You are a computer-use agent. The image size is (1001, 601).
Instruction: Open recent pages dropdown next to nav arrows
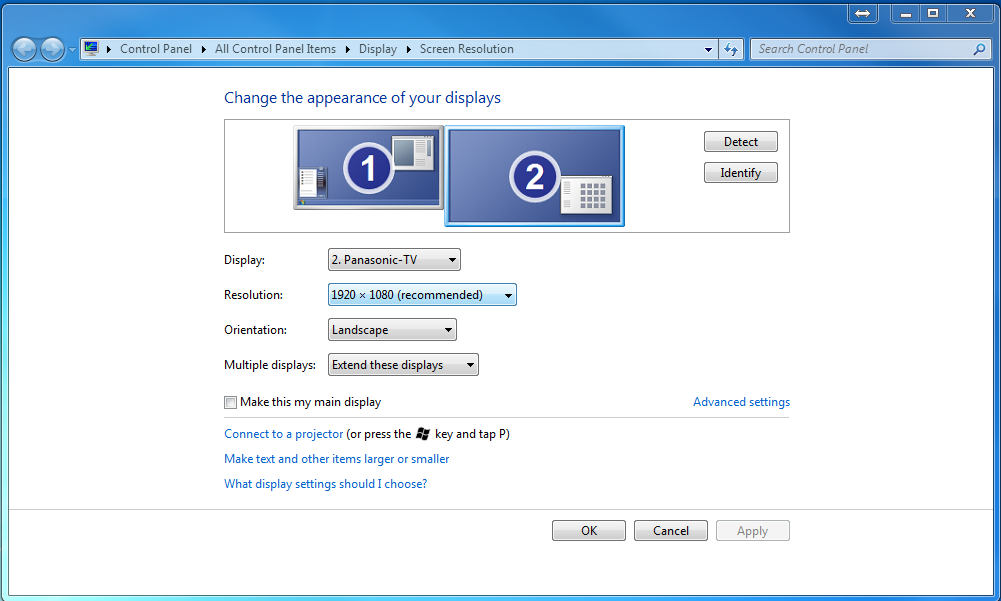(x=72, y=49)
